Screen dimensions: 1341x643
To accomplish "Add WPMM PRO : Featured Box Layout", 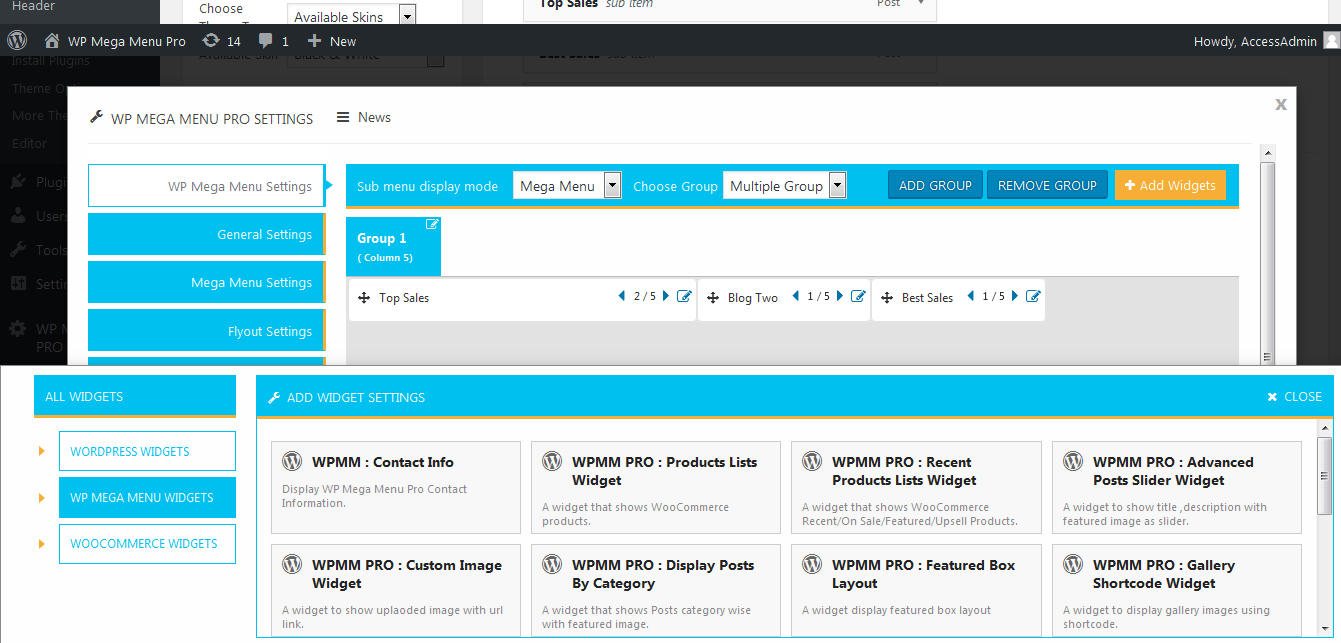I will [x=916, y=590].
